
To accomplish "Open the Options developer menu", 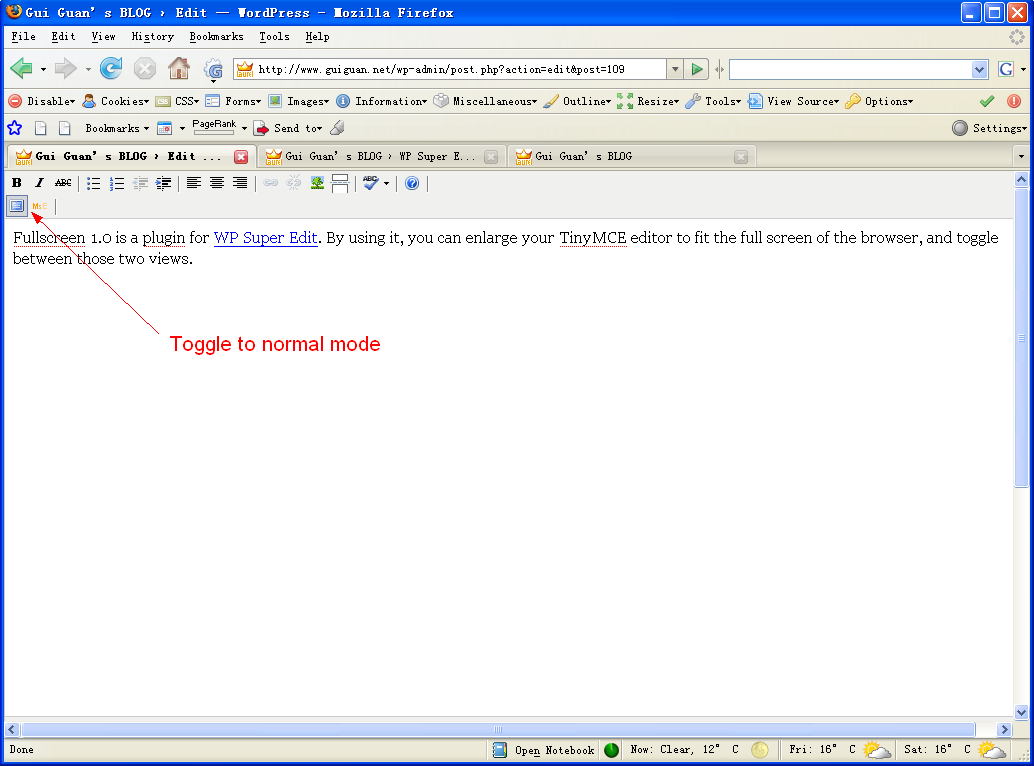I will 880,102.
